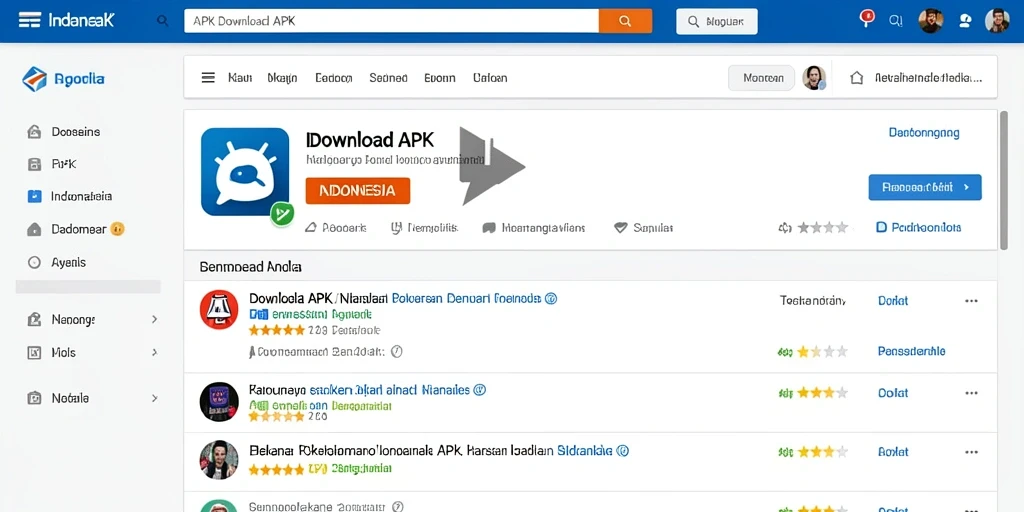1024x512 pixels.
Task: Click the green verified check badge
Action: pos(282,213)
